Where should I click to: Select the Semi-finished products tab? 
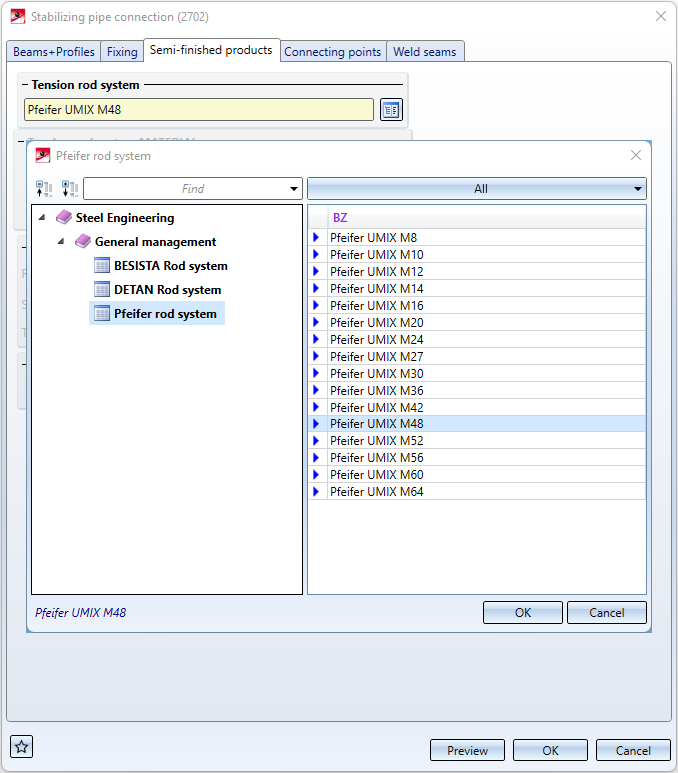211,50
